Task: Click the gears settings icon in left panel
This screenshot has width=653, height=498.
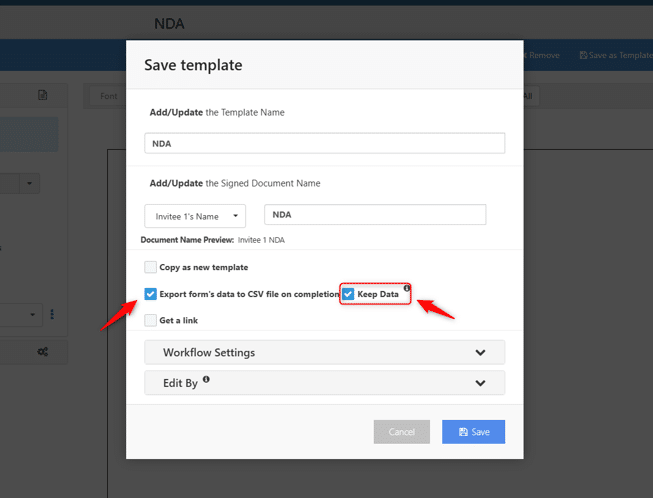Action: (x=43, y=352)
